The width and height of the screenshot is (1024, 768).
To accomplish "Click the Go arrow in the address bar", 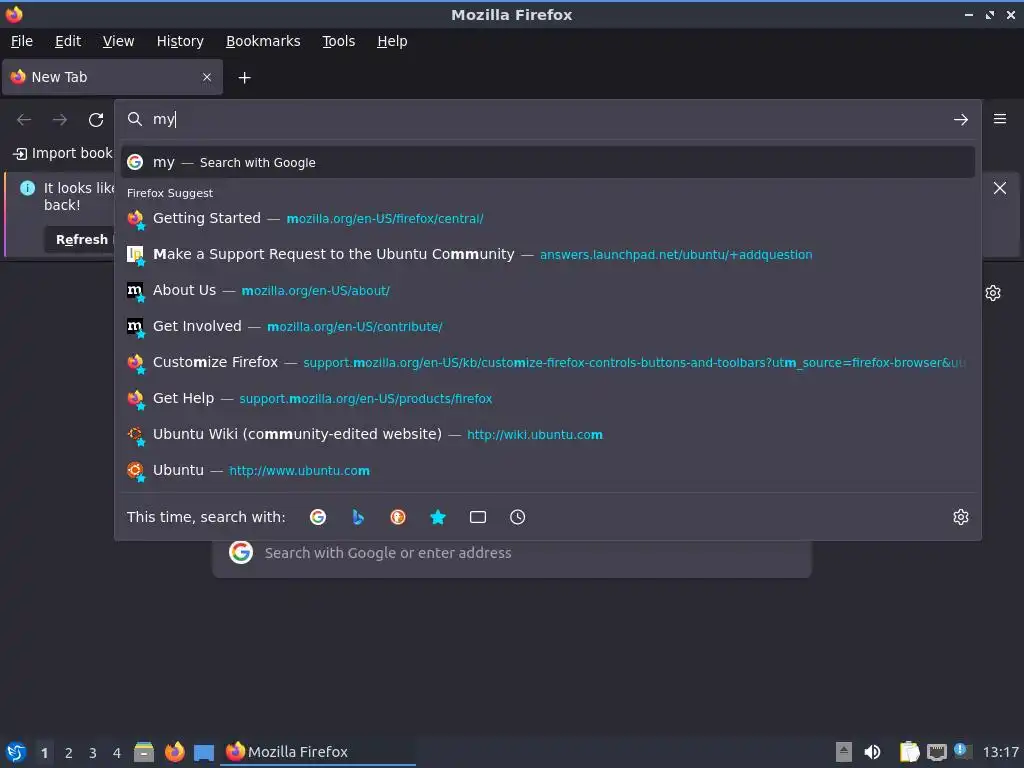I will click(960, 120).
